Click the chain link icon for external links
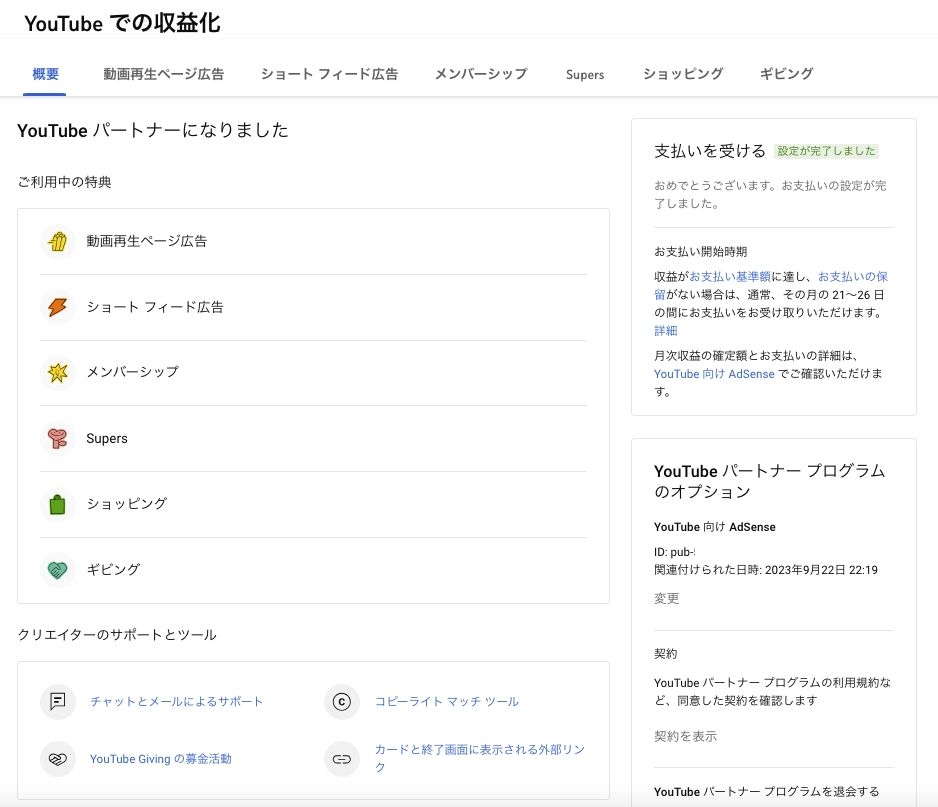 [x=342, y=759]
